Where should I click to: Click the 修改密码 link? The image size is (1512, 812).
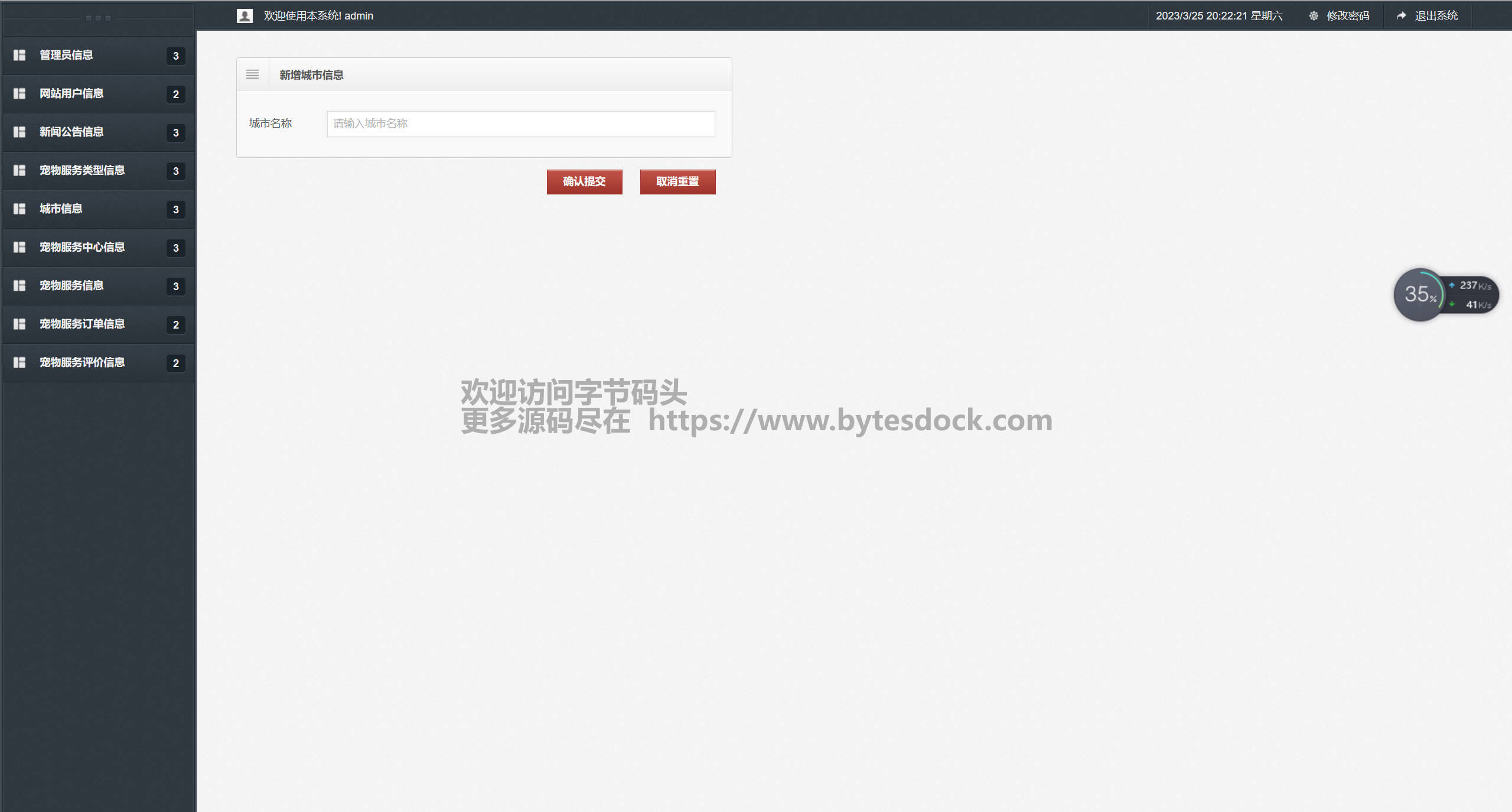[1347, 16]
